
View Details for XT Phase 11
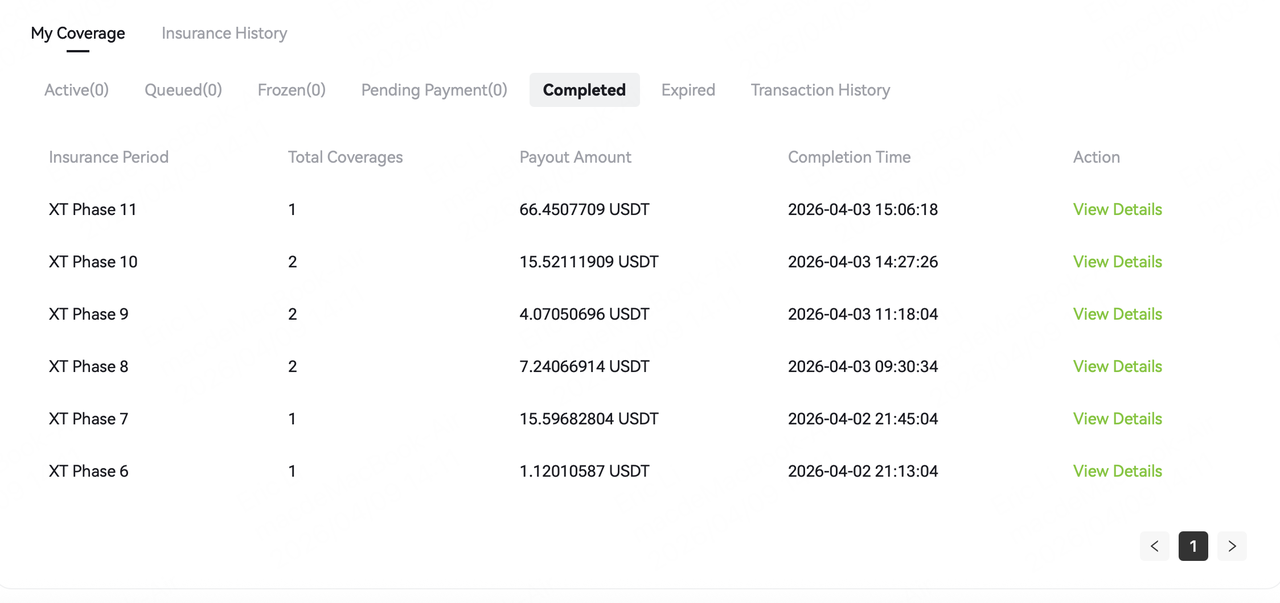1117,209
